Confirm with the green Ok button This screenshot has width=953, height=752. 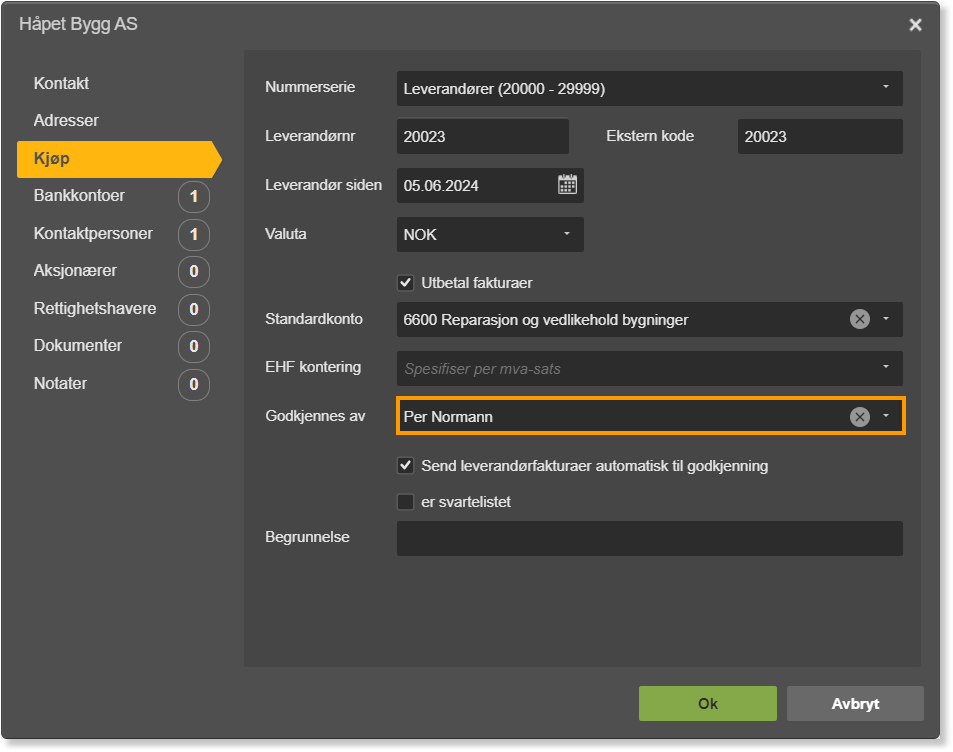point(707,703)
